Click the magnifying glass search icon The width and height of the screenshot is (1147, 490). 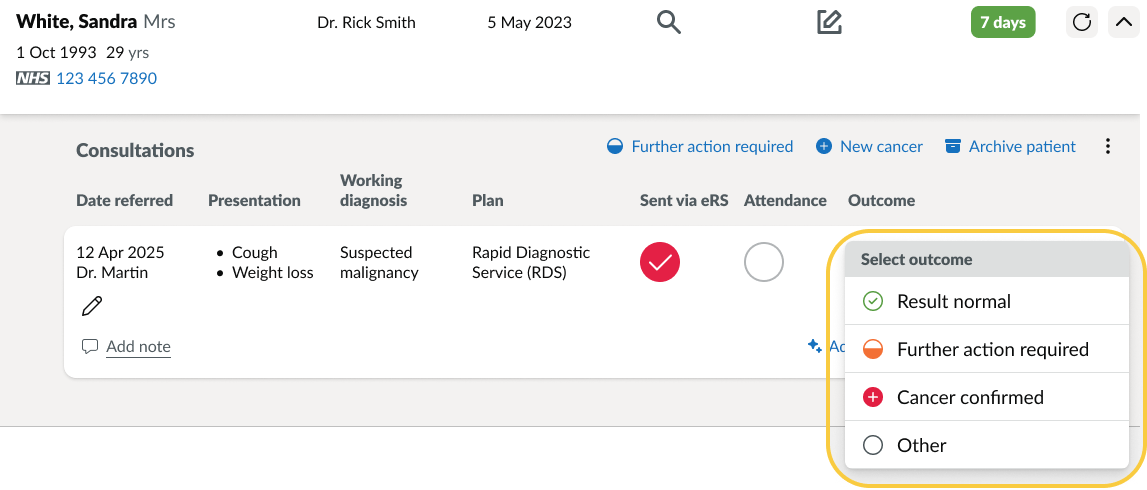pyautogui.click(x=669, y=23)
